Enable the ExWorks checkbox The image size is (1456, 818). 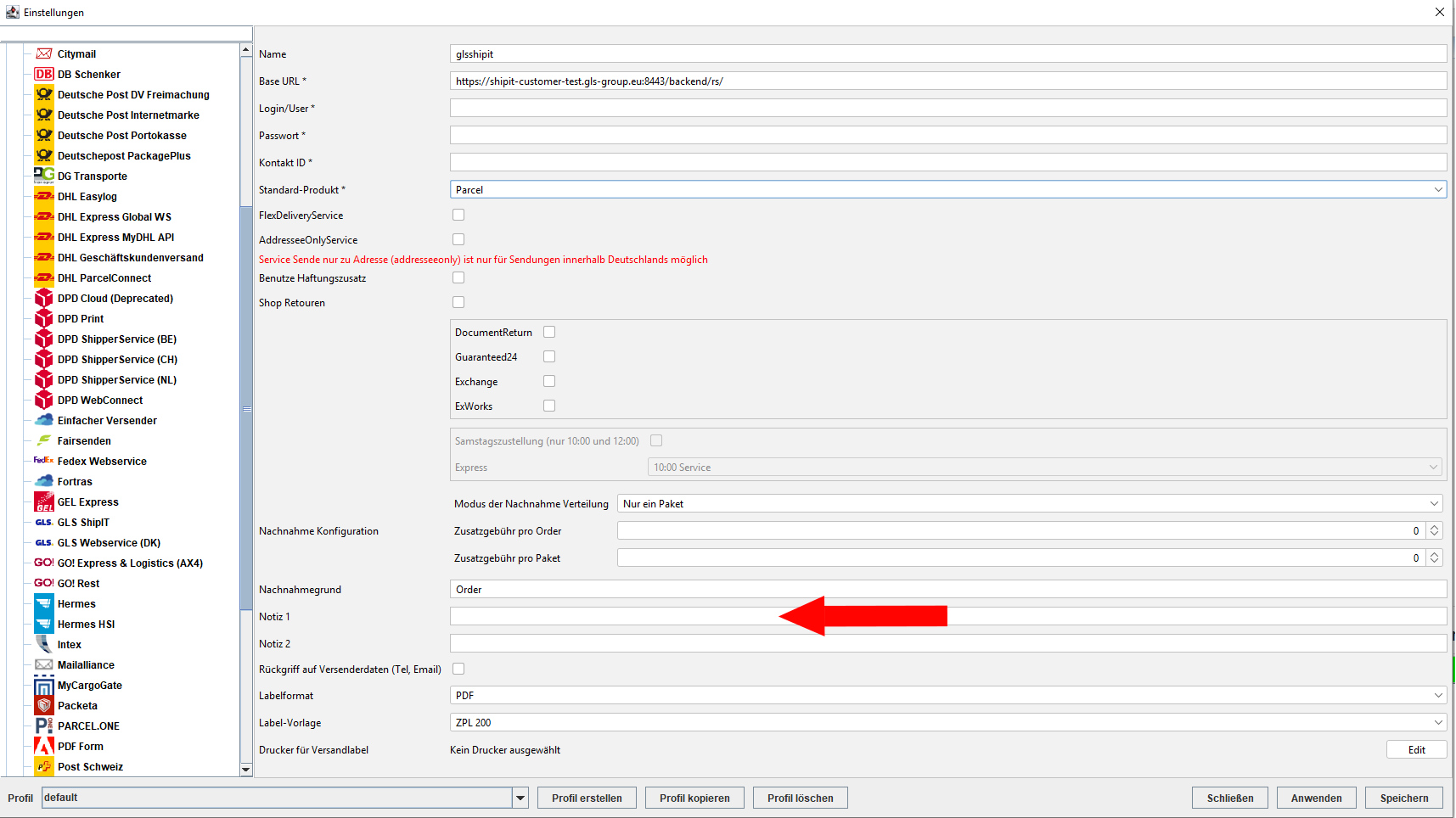click(549, 406)
